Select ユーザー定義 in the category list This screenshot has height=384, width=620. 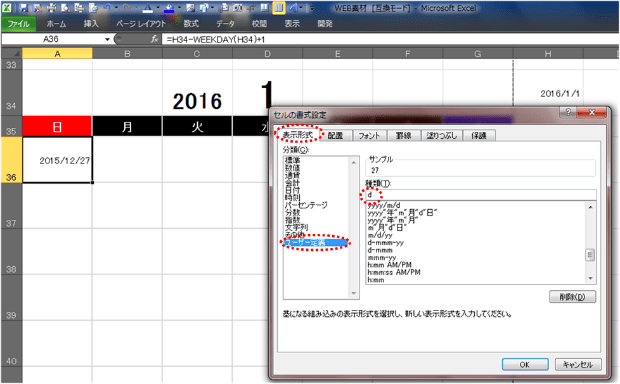coord(316,242)
